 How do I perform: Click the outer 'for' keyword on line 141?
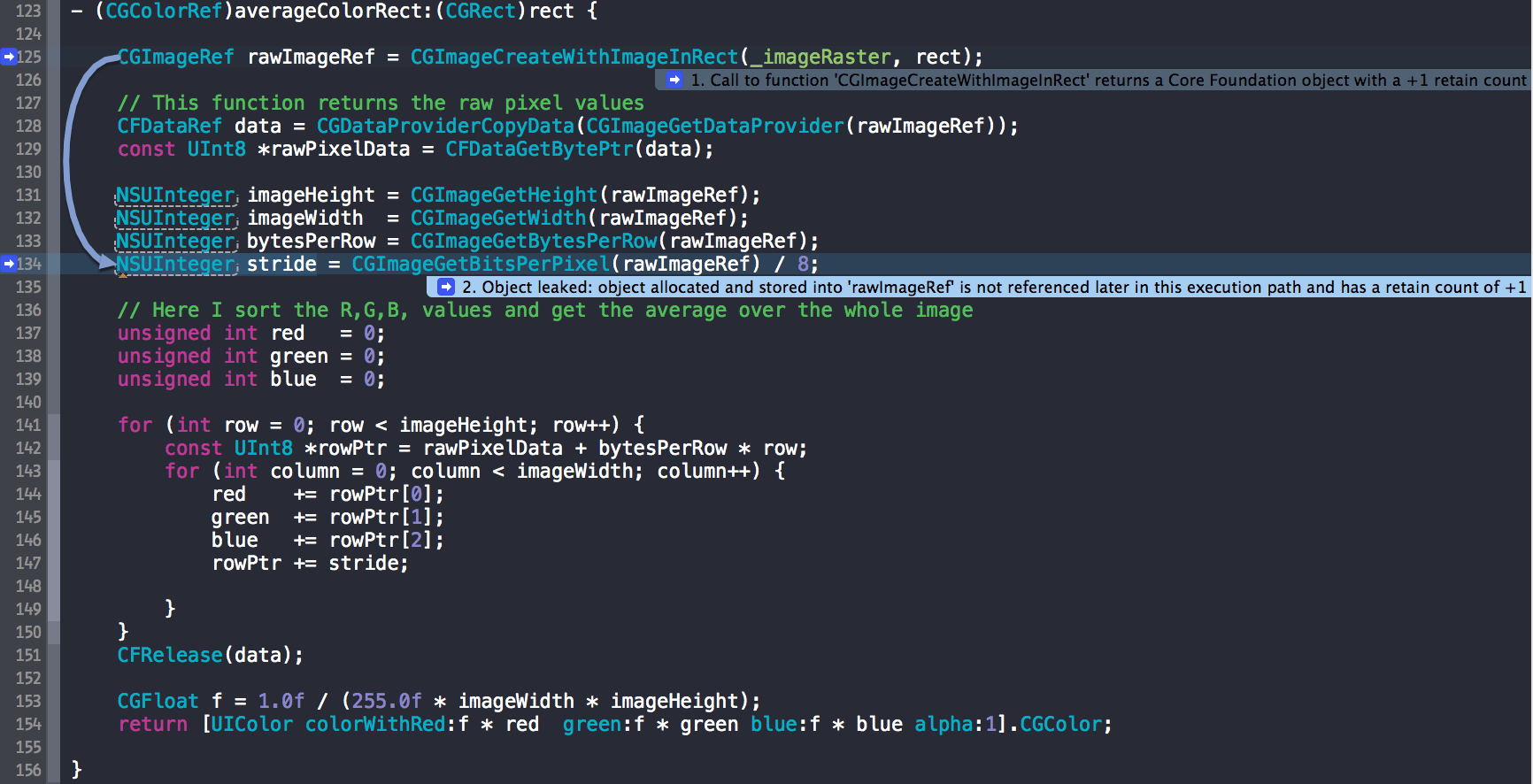(135, 425)
